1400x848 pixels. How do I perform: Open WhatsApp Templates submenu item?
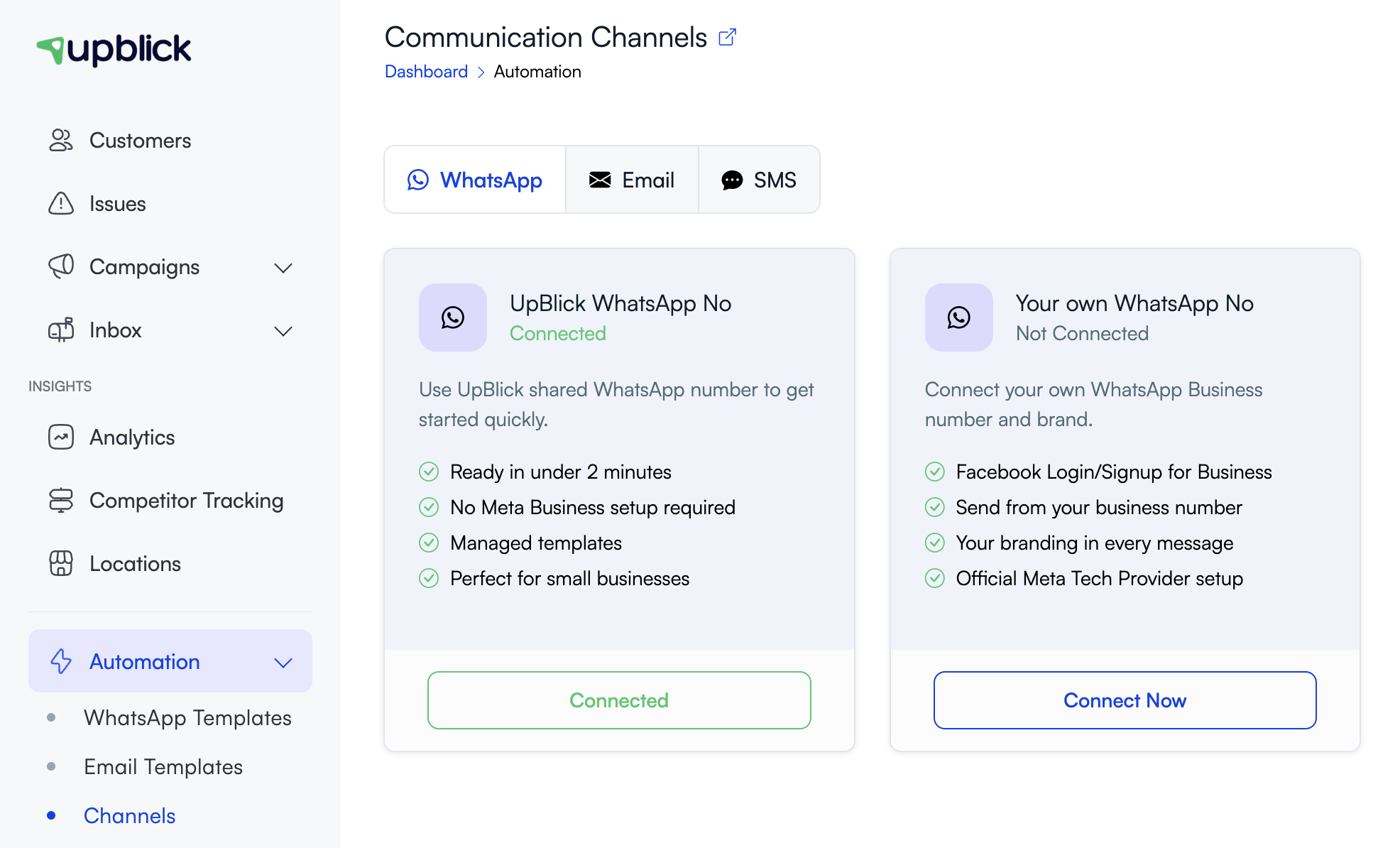[187, 718]
